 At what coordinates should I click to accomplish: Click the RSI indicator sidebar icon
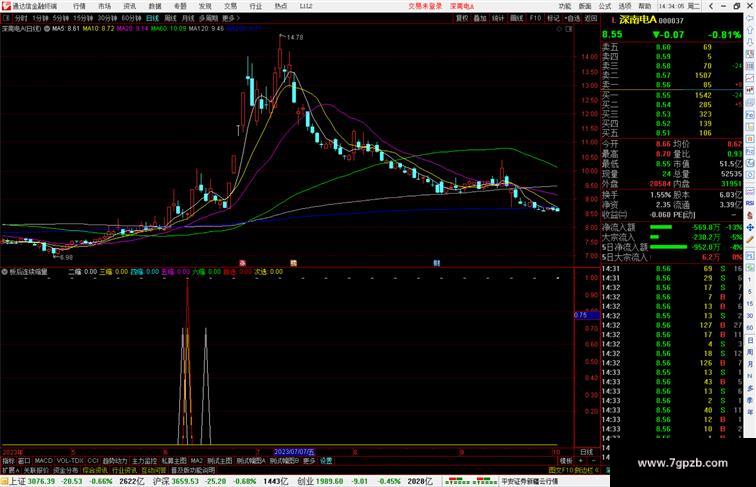750,203
